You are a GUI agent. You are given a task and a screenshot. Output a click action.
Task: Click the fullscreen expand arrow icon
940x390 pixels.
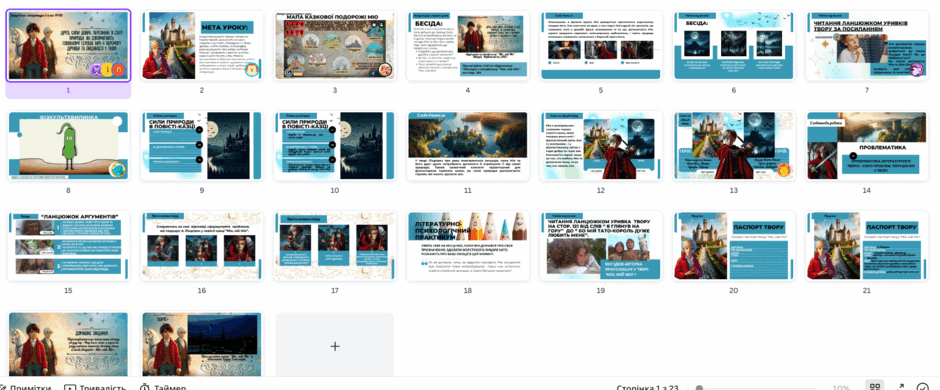pos(900,387)
